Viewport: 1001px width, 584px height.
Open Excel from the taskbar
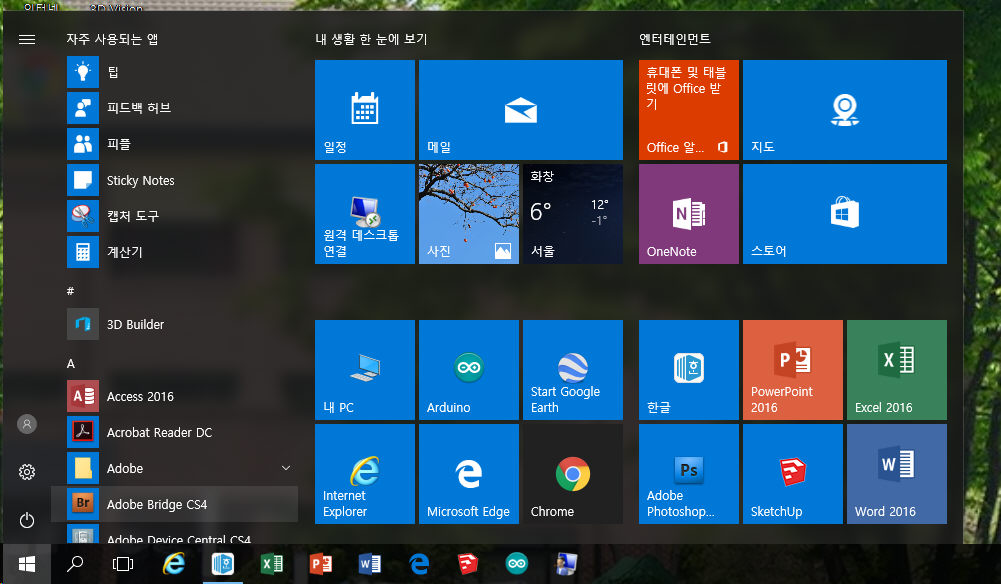pos(272,564)
